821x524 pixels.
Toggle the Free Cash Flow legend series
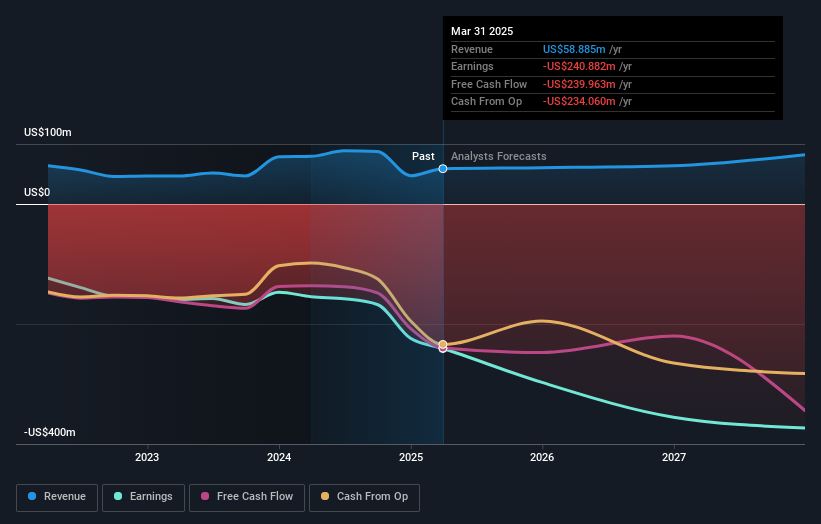(x=247, y=497)
